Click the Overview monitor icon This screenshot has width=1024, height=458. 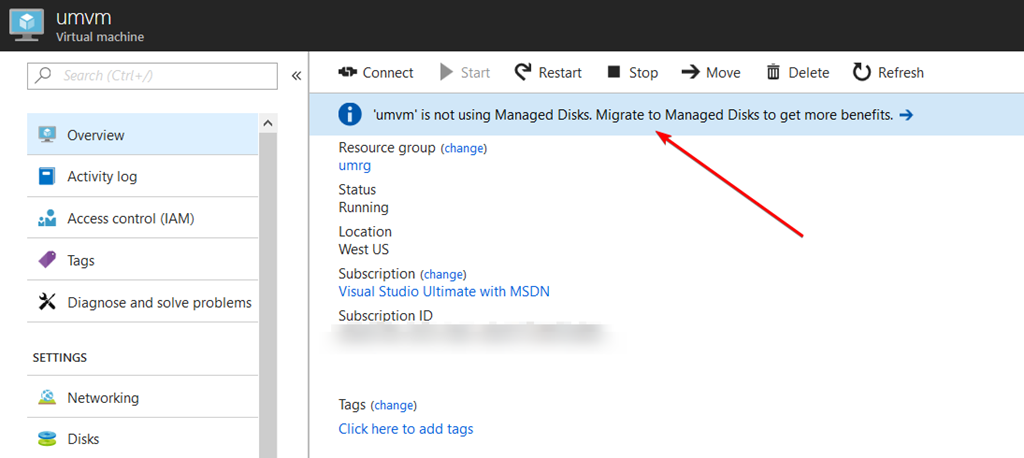click(47, 135)
